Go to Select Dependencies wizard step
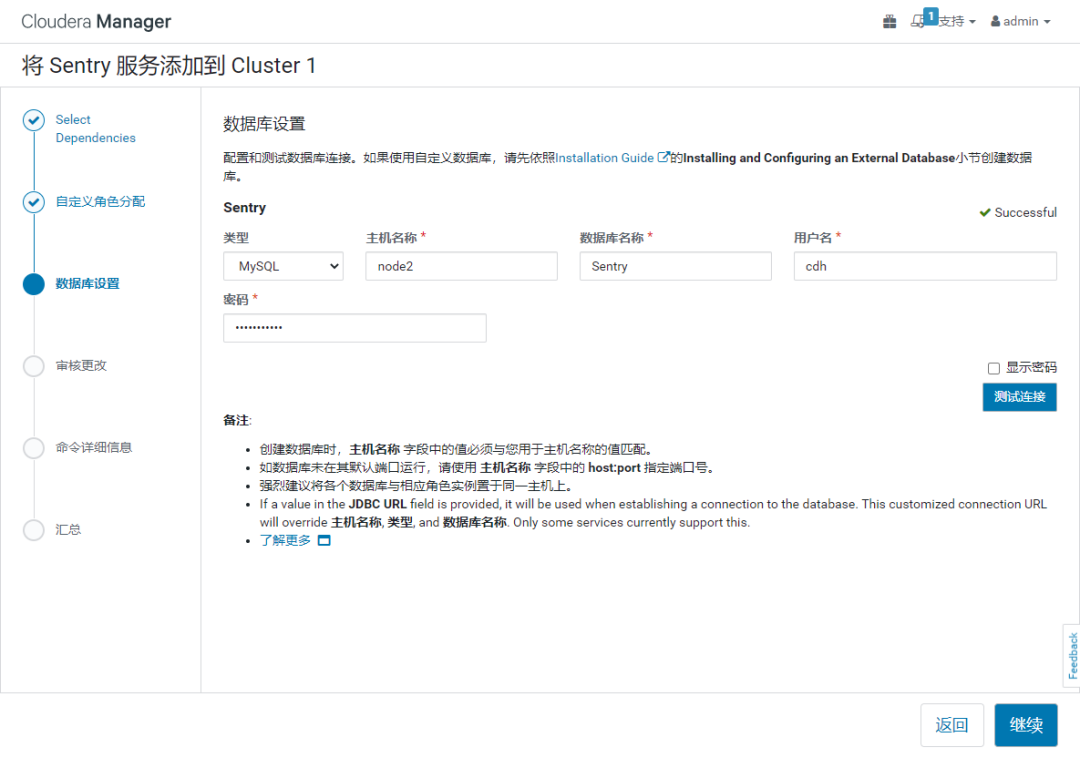Image resolution: width=1080 pixels, height=758 pixels. point(95,129)
